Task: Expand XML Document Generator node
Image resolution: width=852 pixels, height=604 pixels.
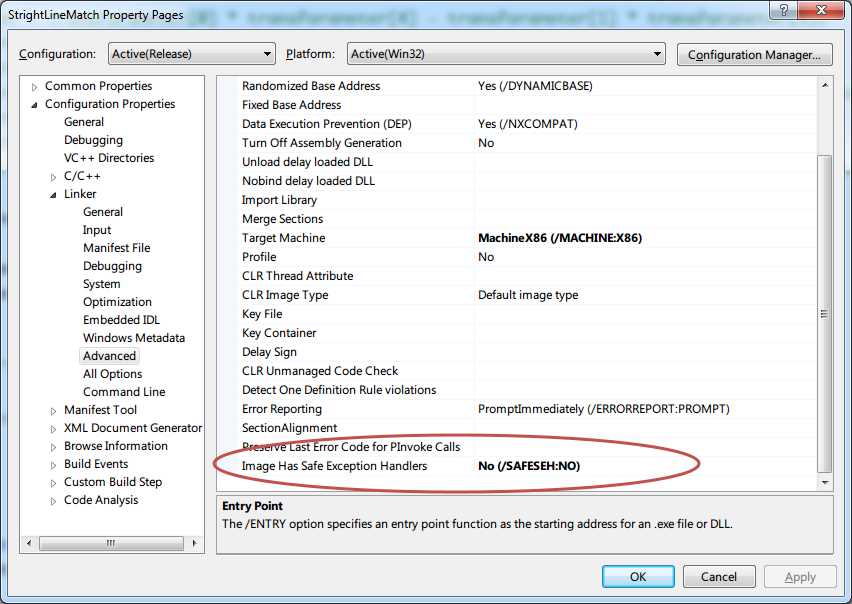Action: point(53,429)
